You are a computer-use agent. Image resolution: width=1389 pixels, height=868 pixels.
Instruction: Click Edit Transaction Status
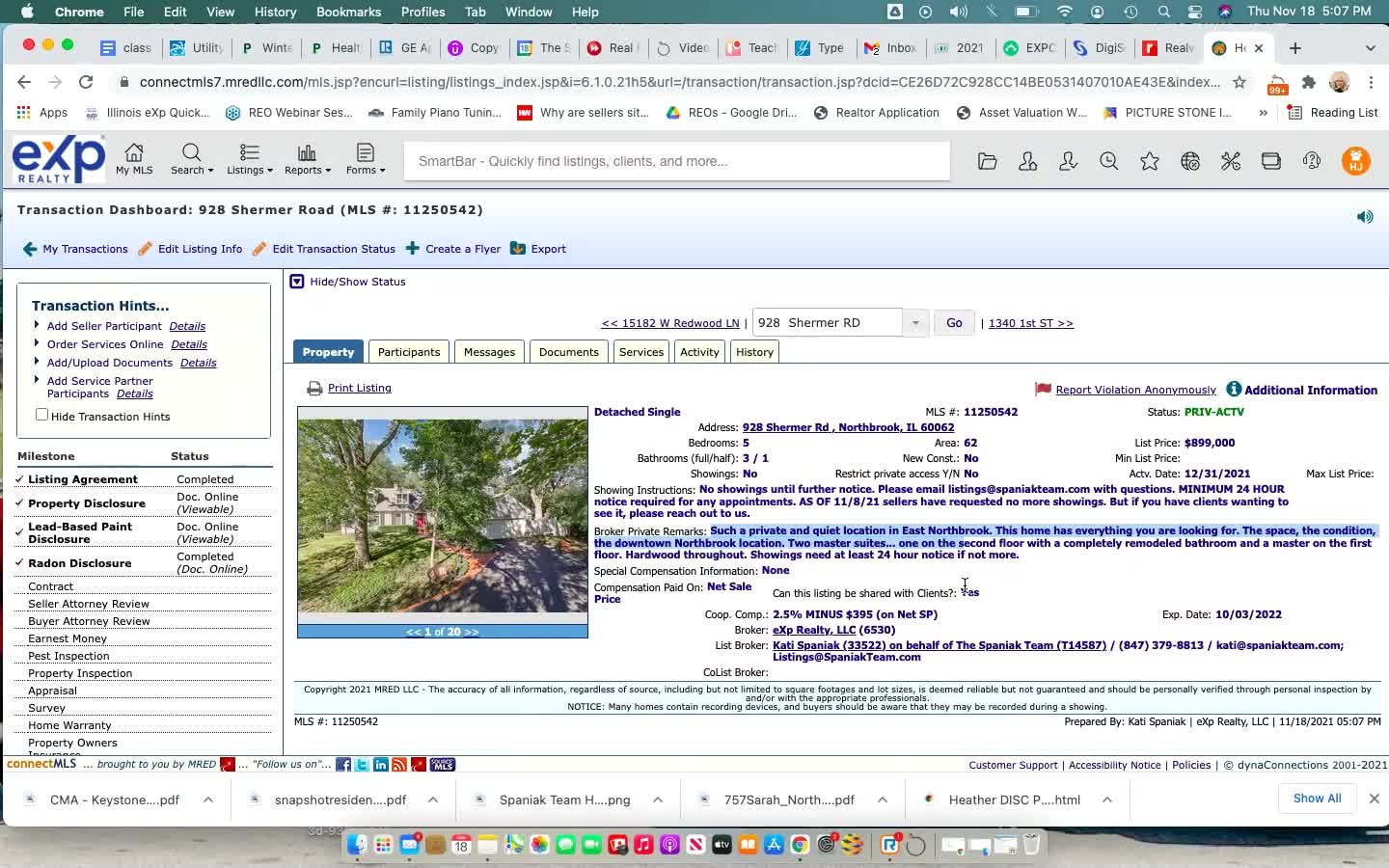[324, 249]
